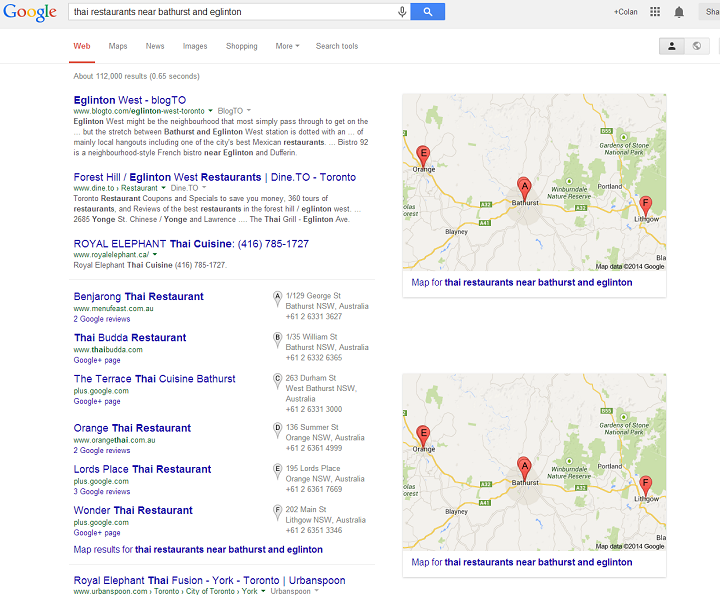Open Forest Hill / Eglinton West Restaurants result
The height and width of the screenshot is (595, 720).
(x=214, y=177)
